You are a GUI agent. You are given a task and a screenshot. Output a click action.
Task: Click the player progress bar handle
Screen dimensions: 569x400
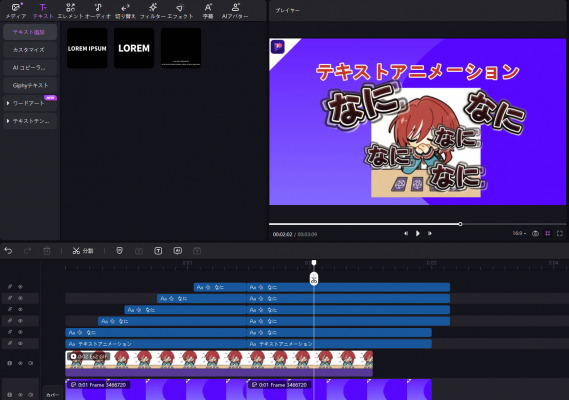point(460,224)
